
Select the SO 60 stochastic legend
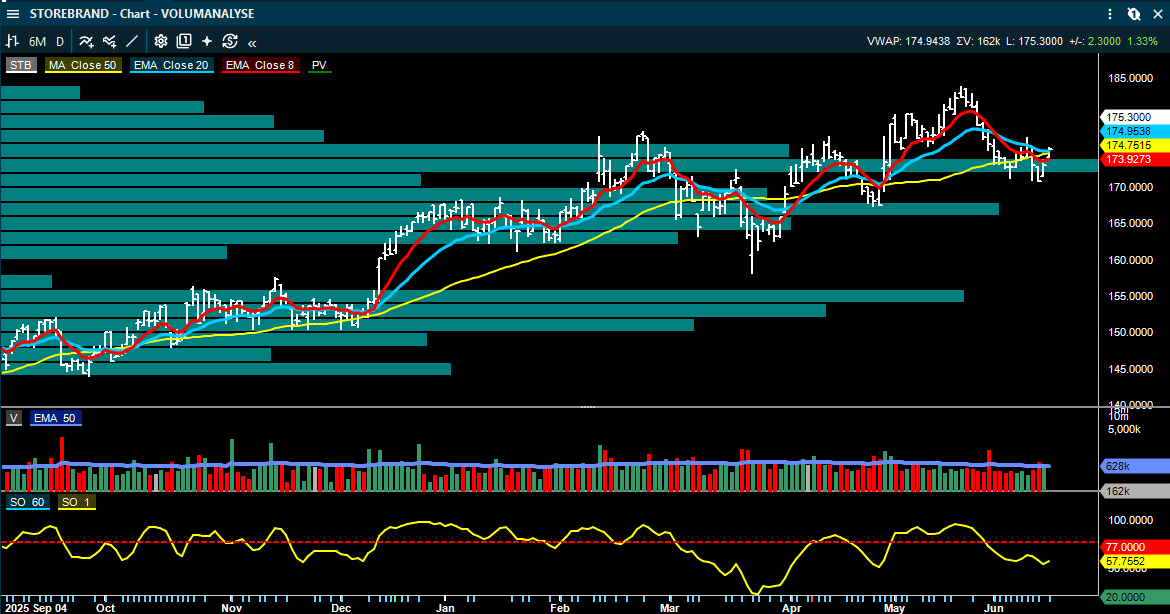(x=28, y=502)
